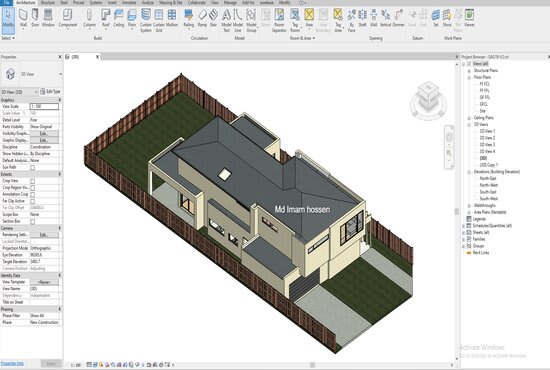Click the View Template None button
The height and width of the screenshot is (370, 550).
click(x=44, y=282)
